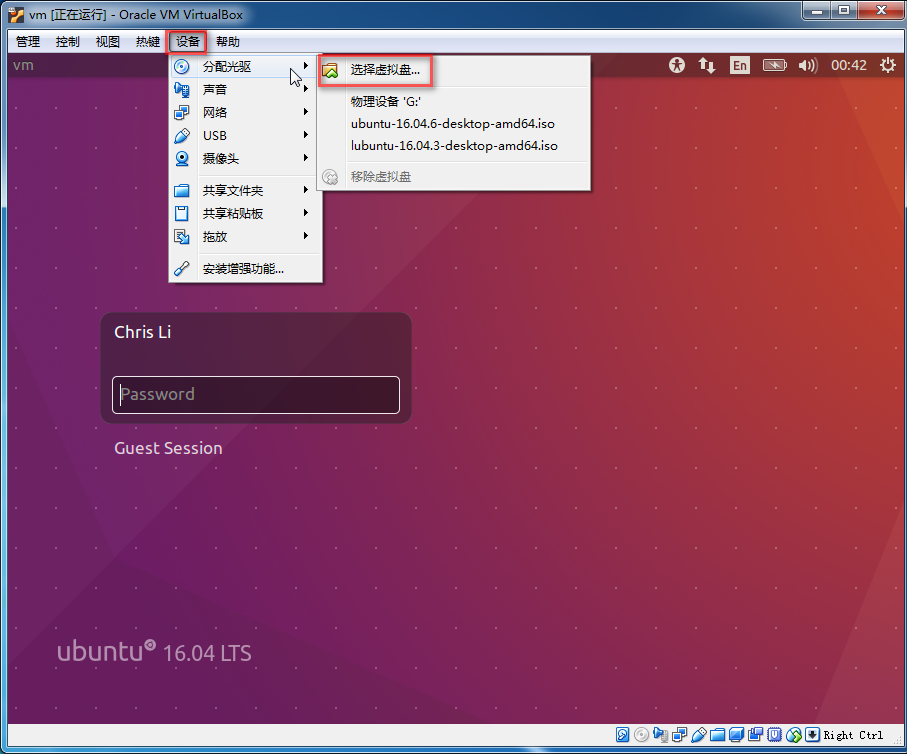Click the CPU chip status bar icon
The image size is (907, 754).
point(775,735)
